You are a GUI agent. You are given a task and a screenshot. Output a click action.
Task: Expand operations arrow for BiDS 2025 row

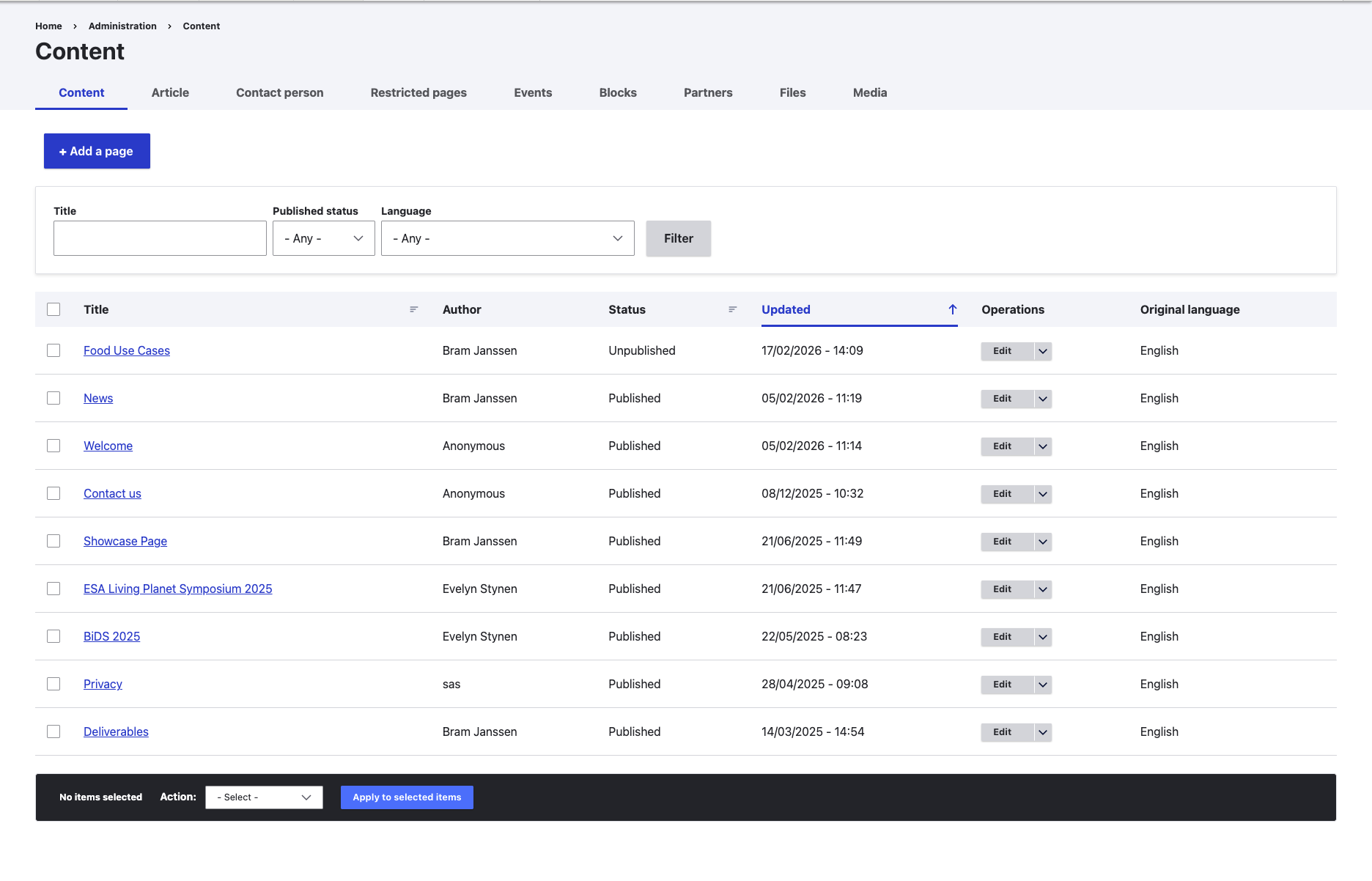pyautogui.click(x=1043, y=637)
